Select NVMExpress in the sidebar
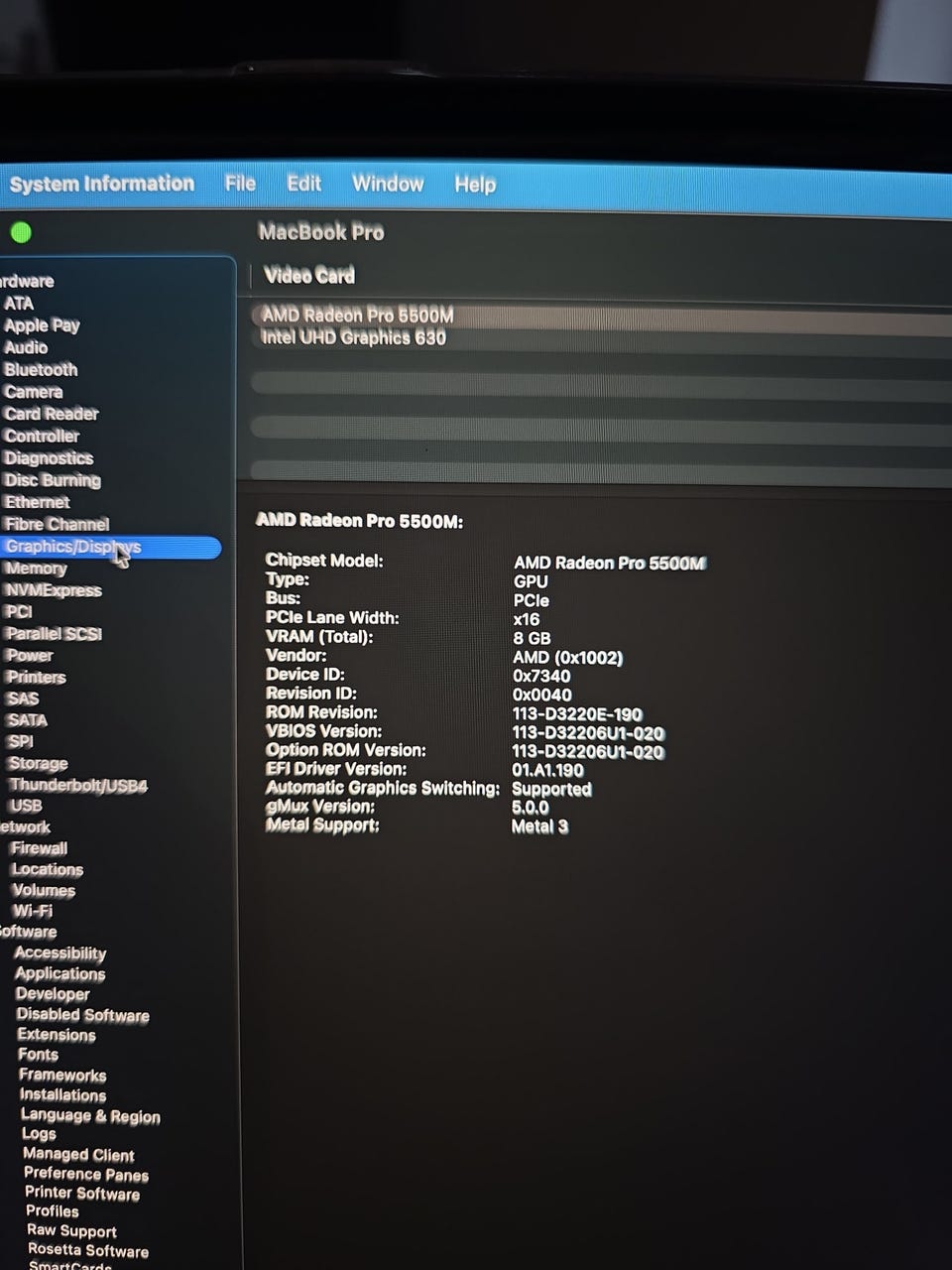This screenshot has width=952, height=1270. 54,590
